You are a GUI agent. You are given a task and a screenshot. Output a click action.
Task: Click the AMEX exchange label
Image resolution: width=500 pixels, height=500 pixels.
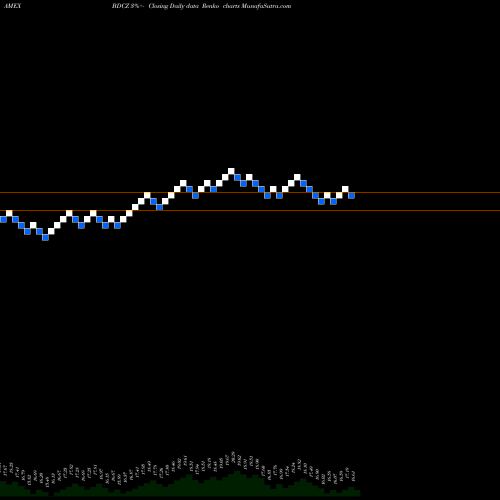[x=12, y=6]
